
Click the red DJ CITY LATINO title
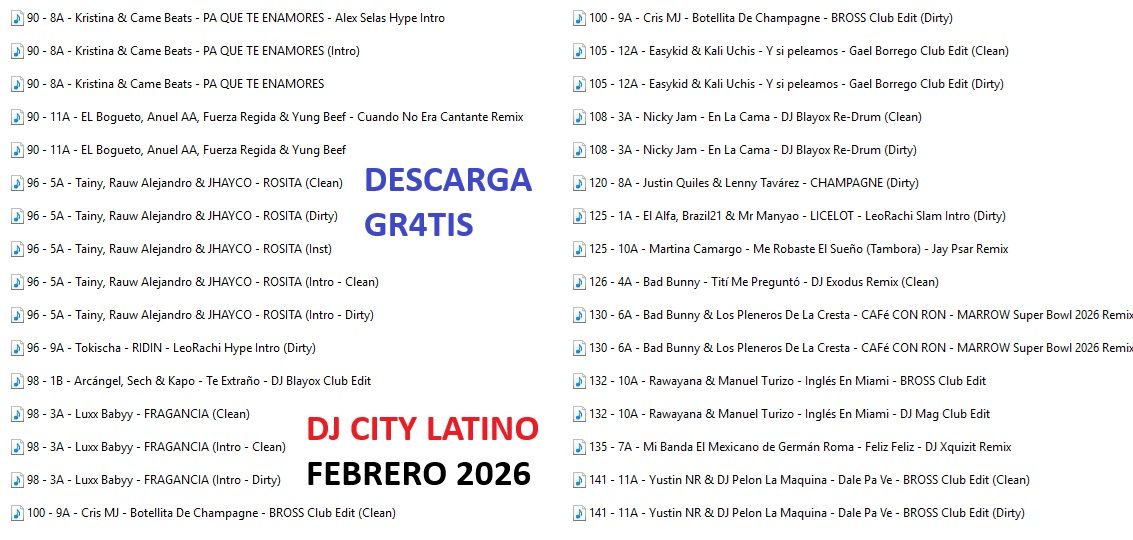click(x=422, y=429)
